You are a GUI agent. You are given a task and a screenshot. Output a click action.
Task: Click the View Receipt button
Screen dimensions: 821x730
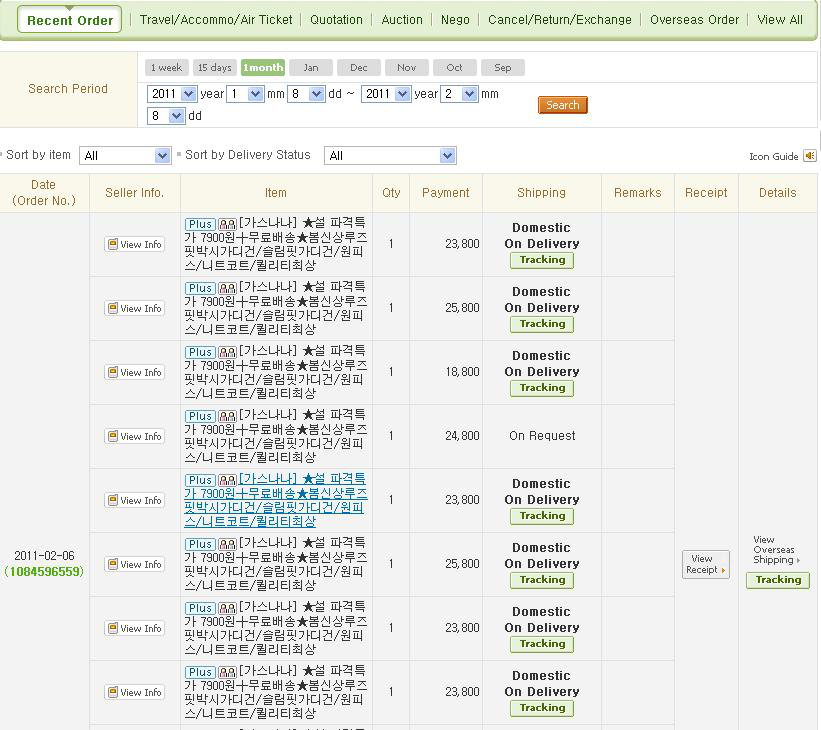tap(705, 564)
